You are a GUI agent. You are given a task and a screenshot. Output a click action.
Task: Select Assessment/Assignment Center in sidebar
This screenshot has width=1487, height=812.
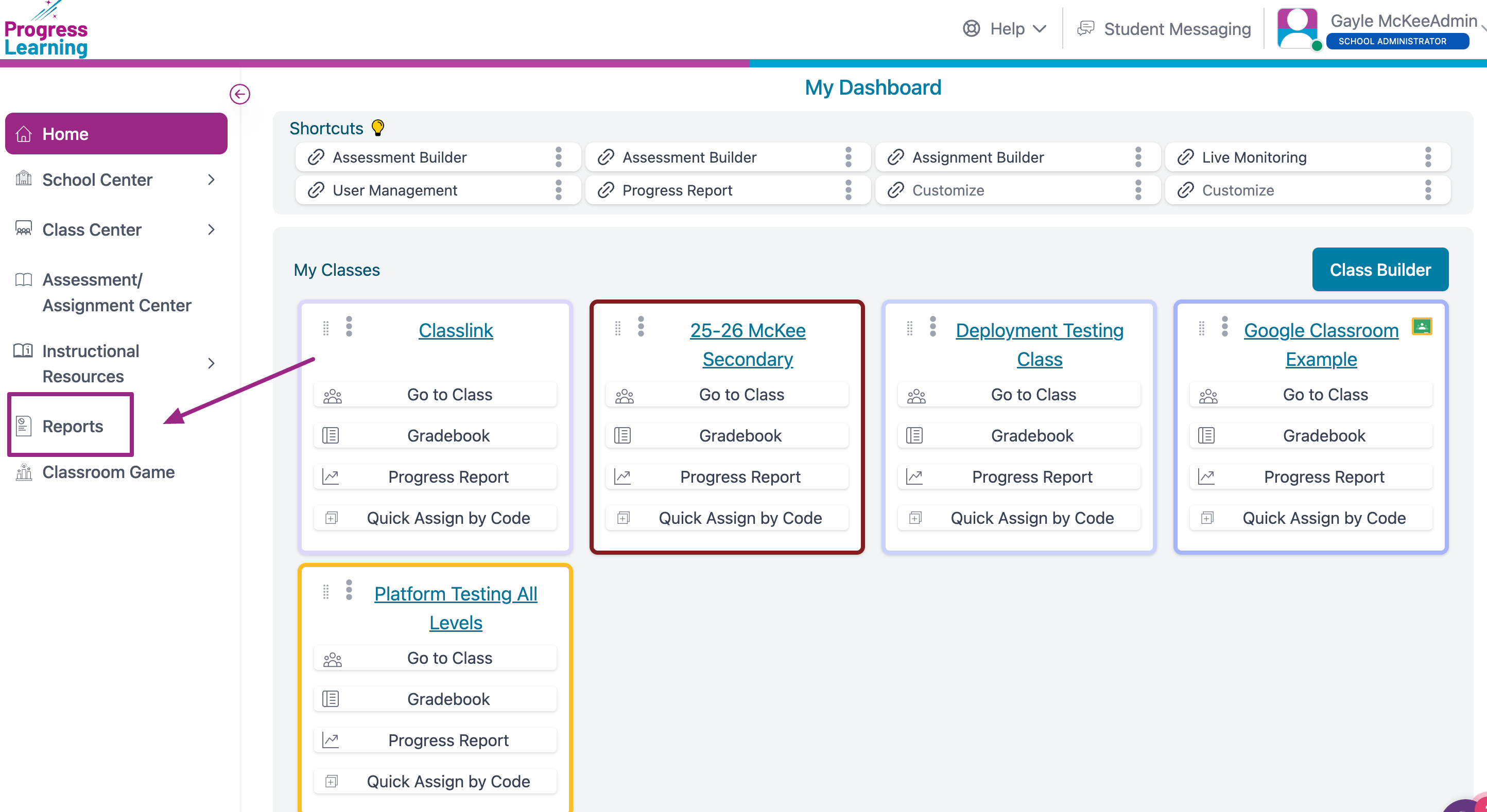coord(116,292)
